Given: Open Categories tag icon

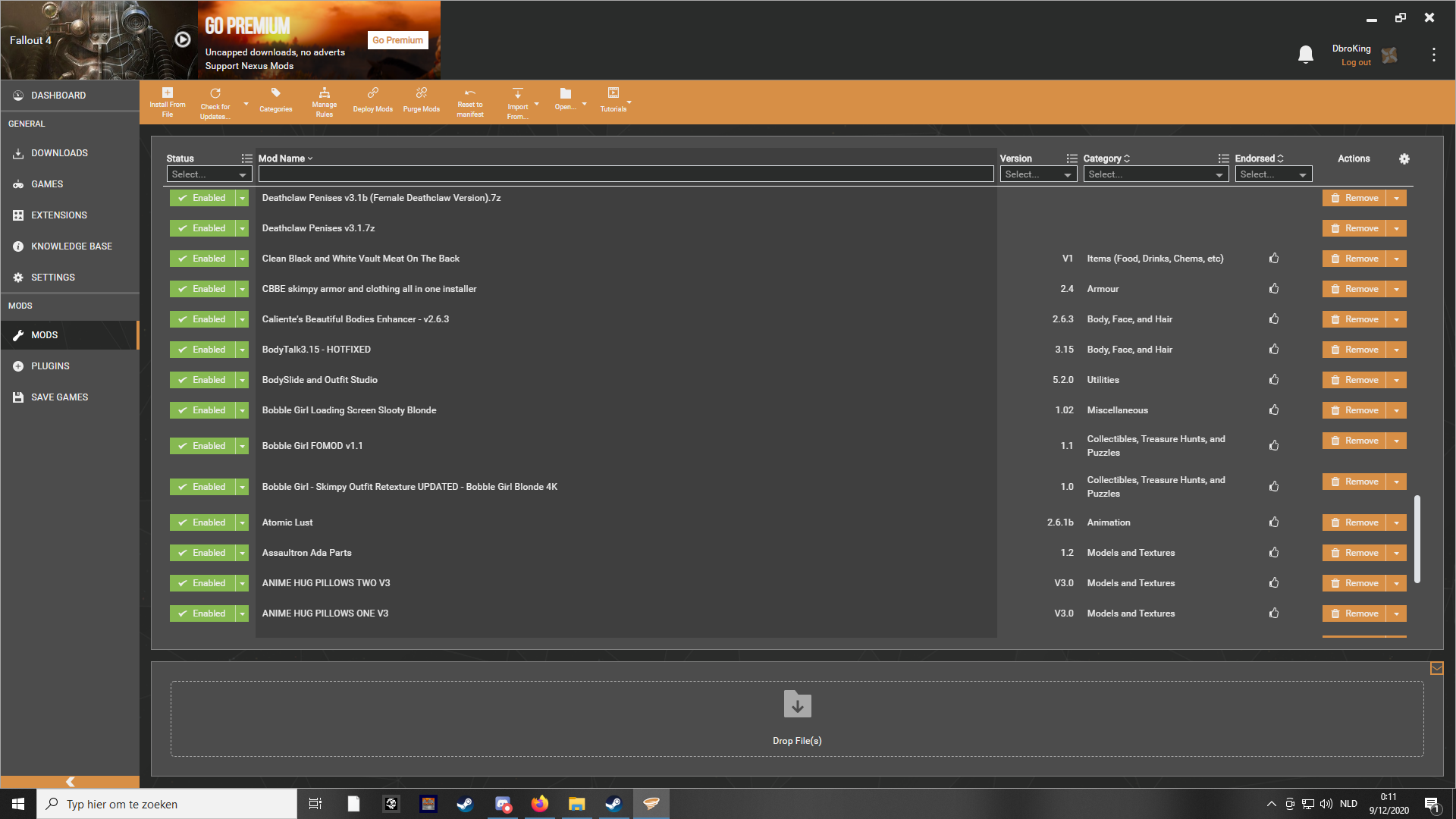Looking at the screenshot, I should tap(276, 93).
